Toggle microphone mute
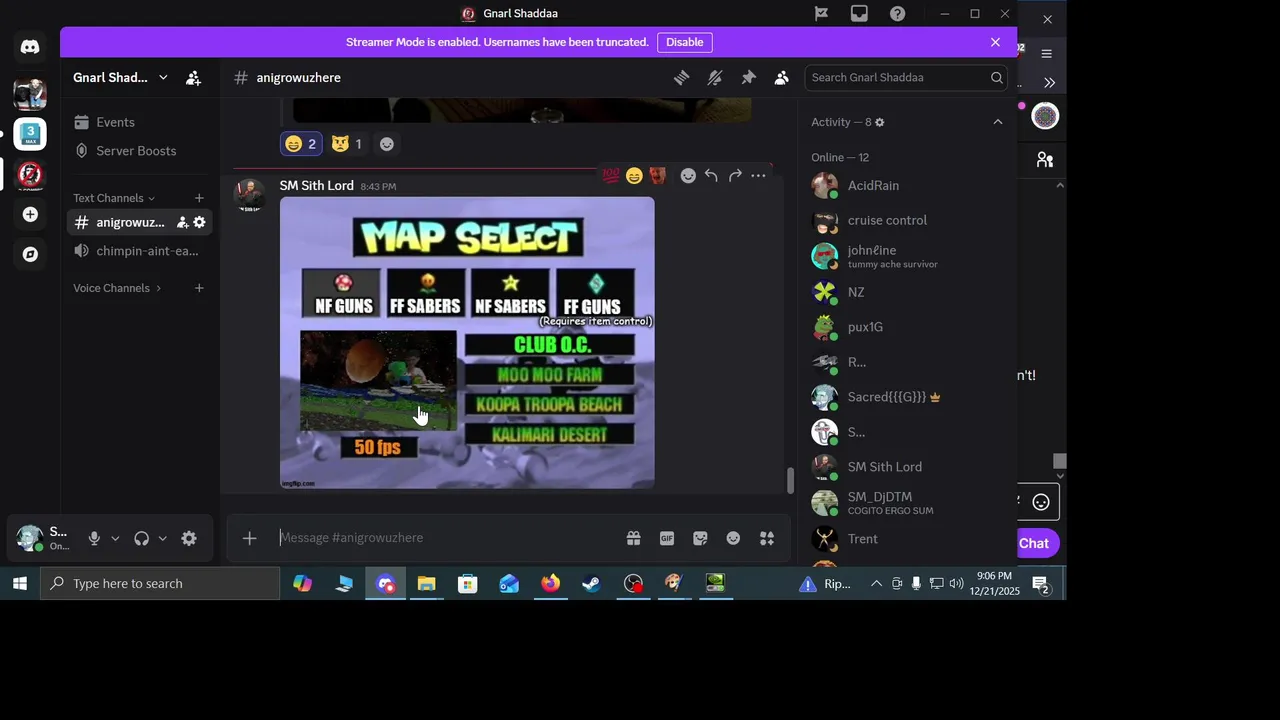Viewport: 1280px width, 720px height. coord(94,538)
